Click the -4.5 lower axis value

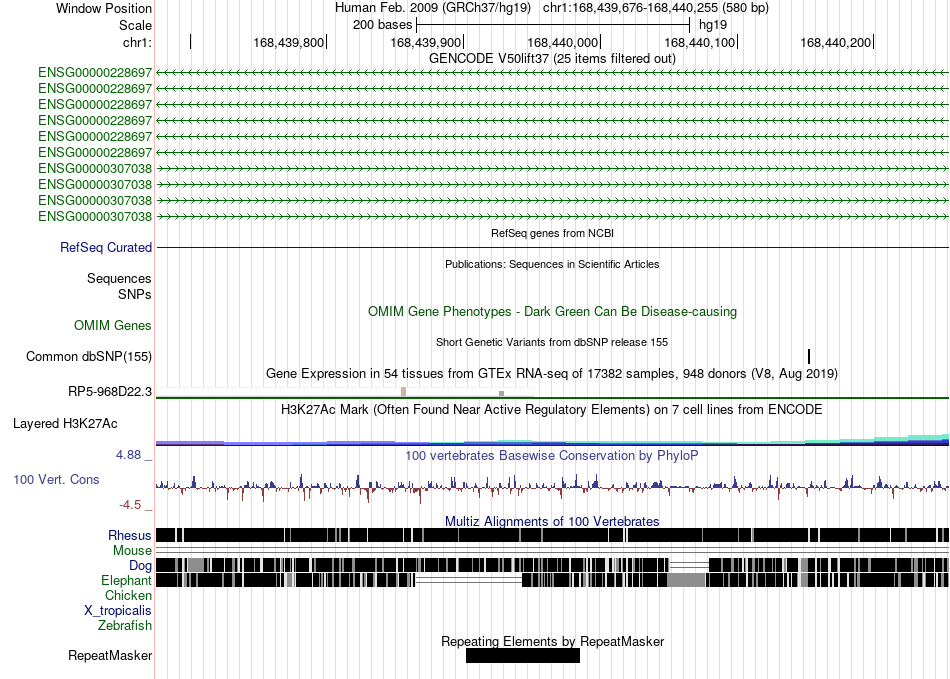[130, 505]
